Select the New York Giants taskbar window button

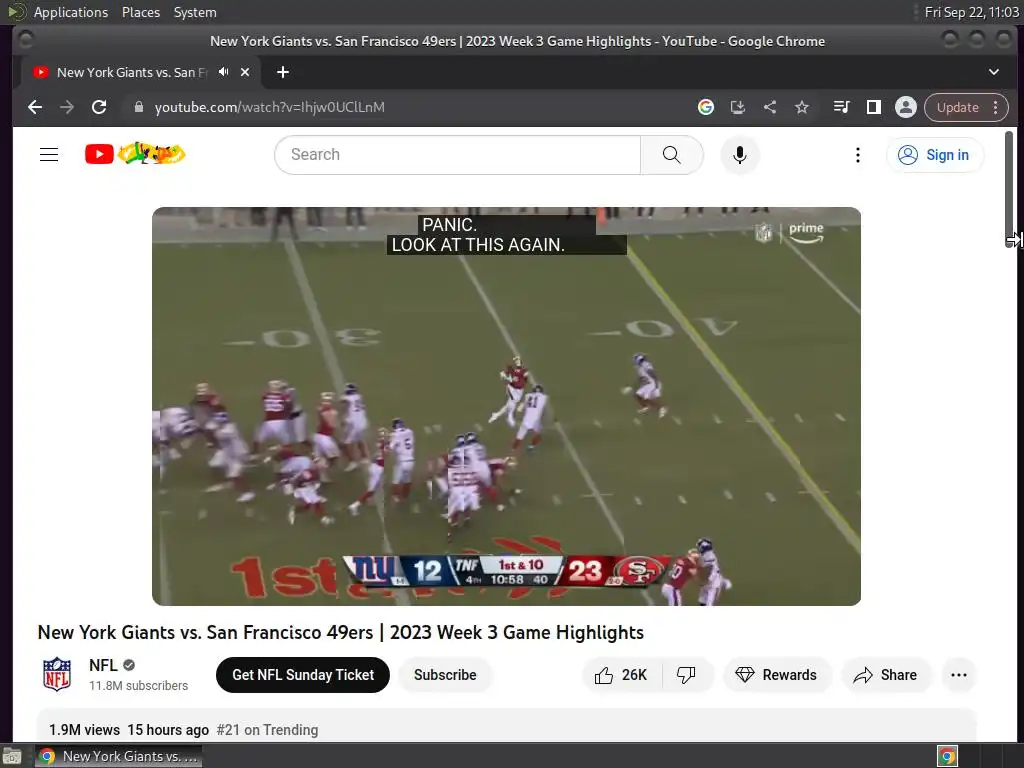click(118, 756)
